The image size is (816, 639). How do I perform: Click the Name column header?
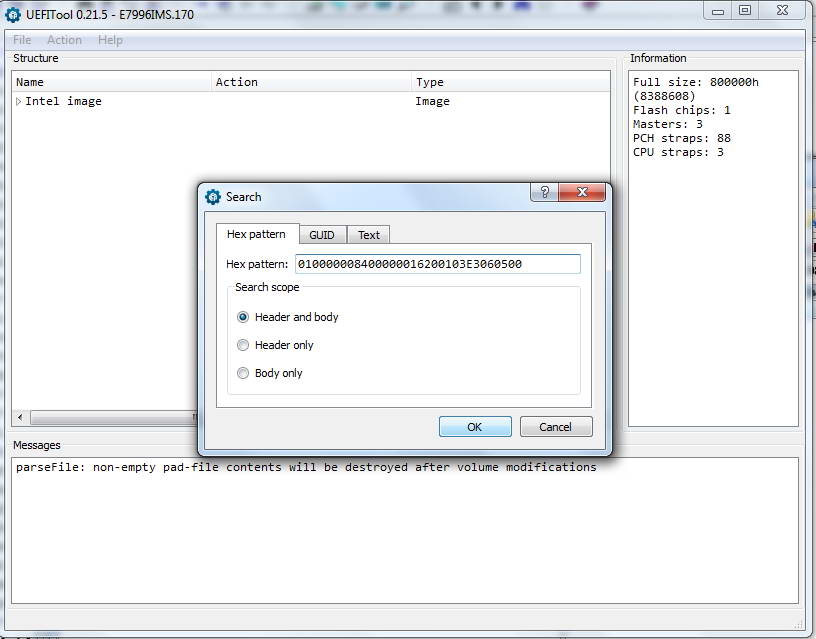tap(112, 82)
